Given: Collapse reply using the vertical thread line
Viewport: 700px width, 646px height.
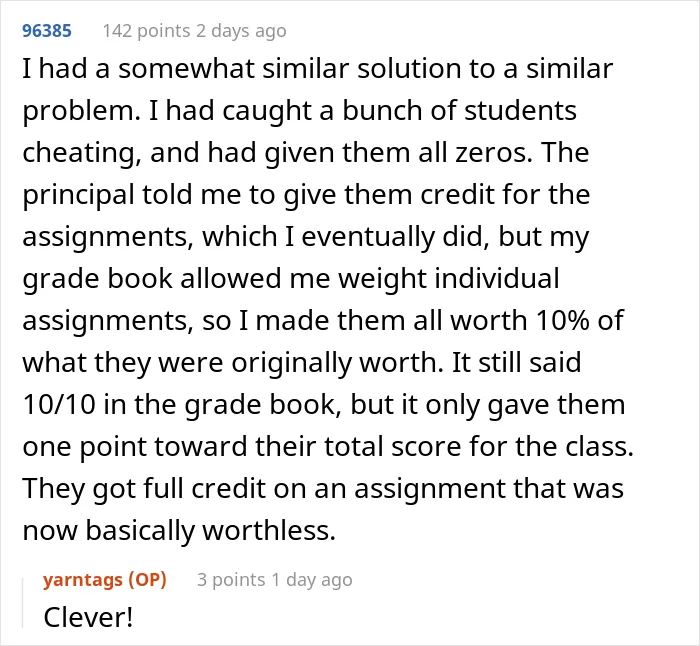Looking at the screenshot, I should 23,603.
